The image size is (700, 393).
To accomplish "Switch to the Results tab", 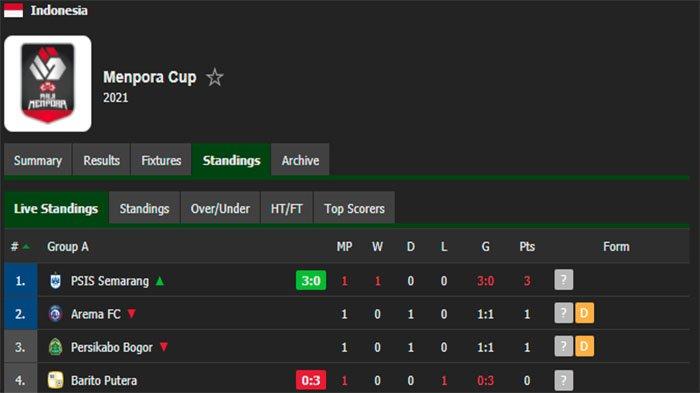I will (x=101, y=160).
